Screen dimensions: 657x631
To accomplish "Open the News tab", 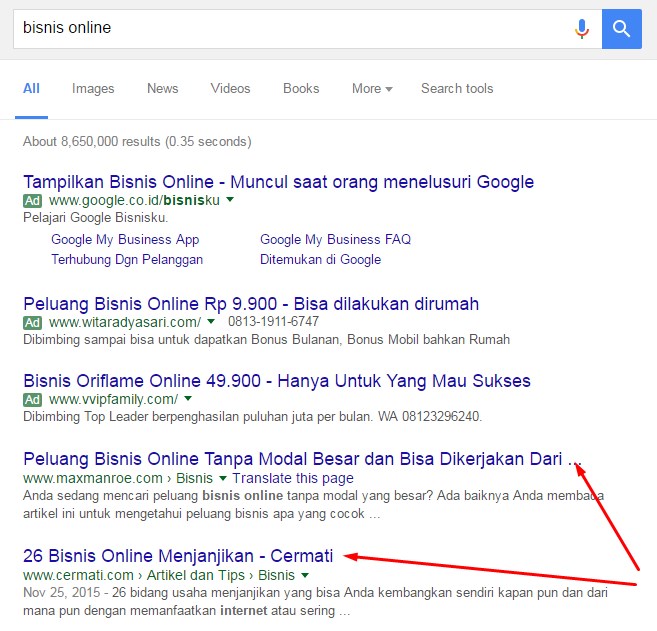I will click(x=163, y=88).
